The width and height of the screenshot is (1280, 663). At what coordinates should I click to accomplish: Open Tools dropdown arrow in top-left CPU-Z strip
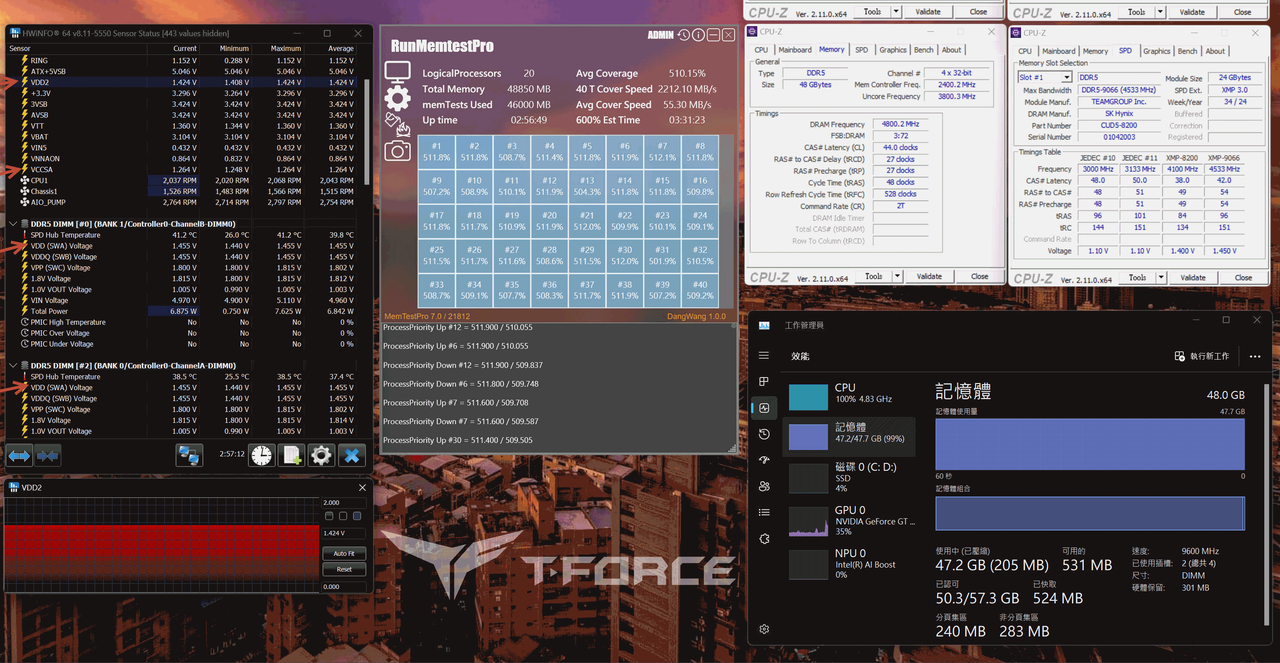tap(896, 12)
